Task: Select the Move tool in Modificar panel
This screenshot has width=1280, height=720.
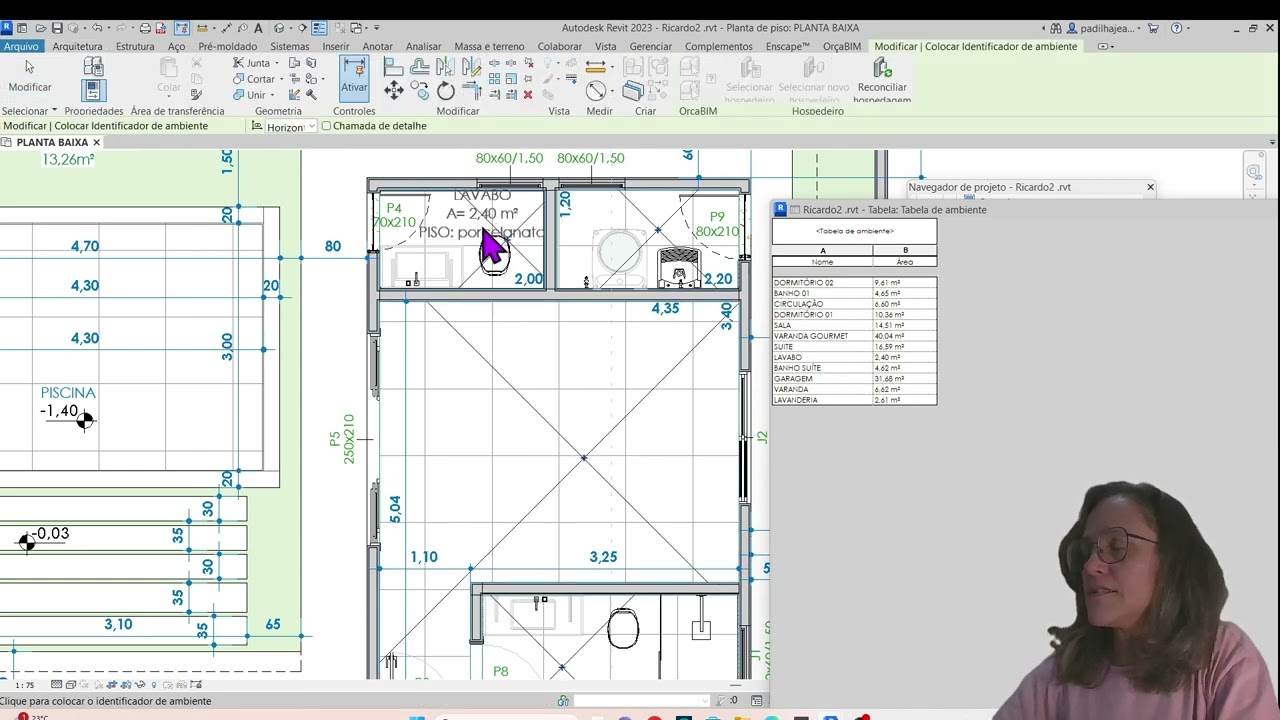Action: [x=394, y=91]
